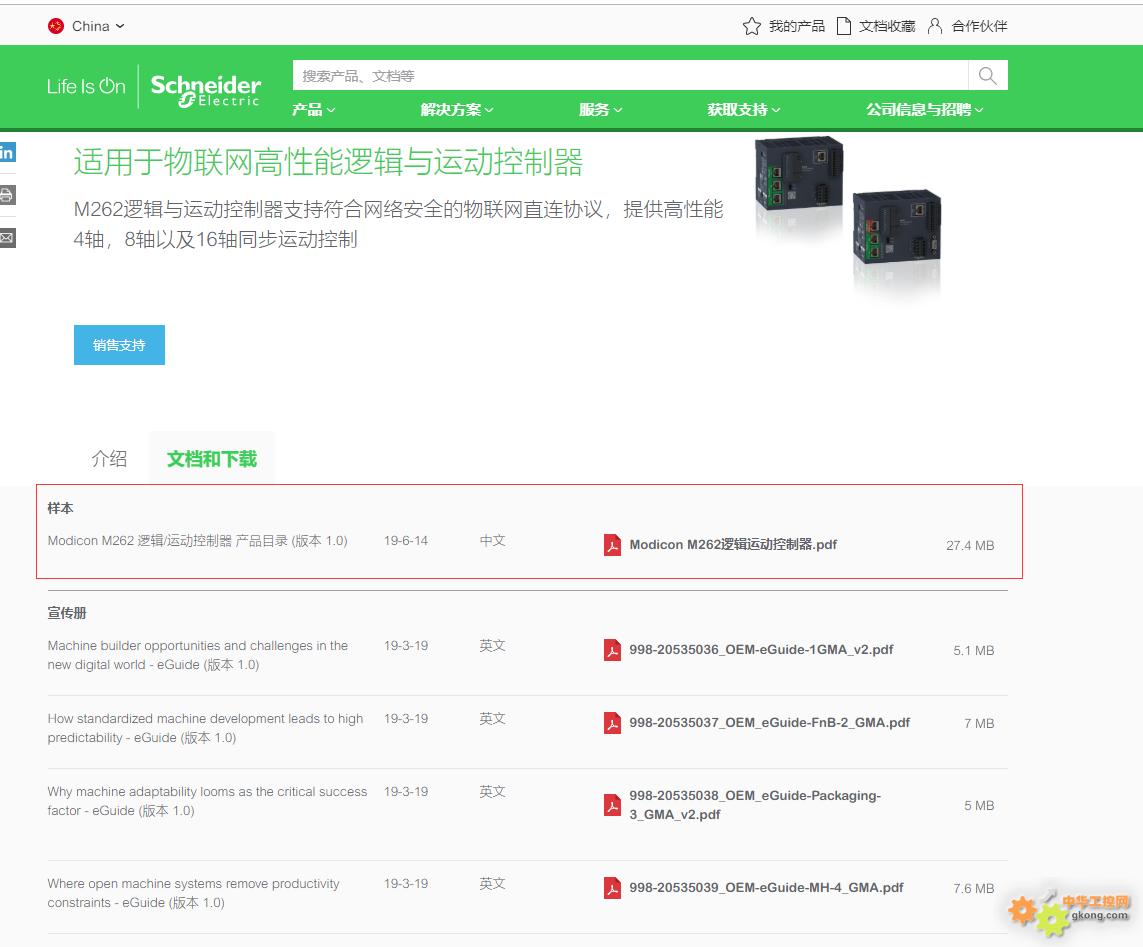Select the 文档和下载 tab
The width and height of the screenshot is (1143, 947).
point(212,459)
